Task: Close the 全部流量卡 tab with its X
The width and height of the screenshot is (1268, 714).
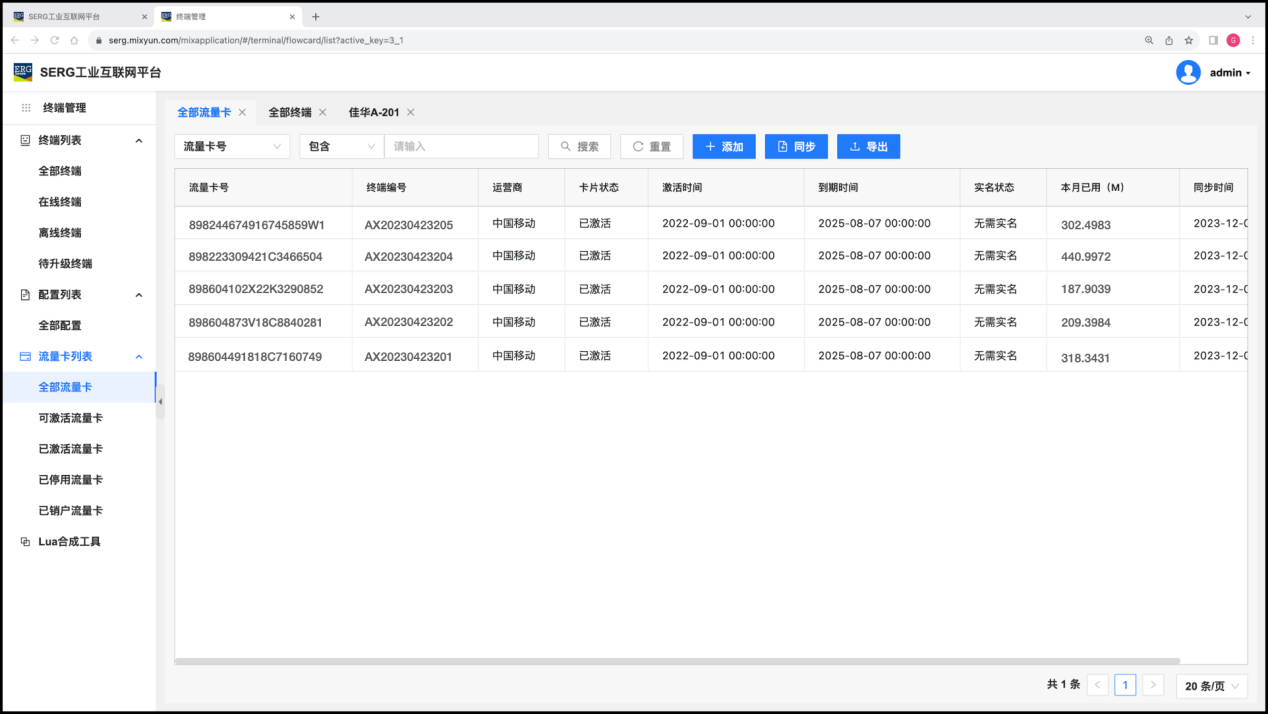Action: [x=242, y=113]
